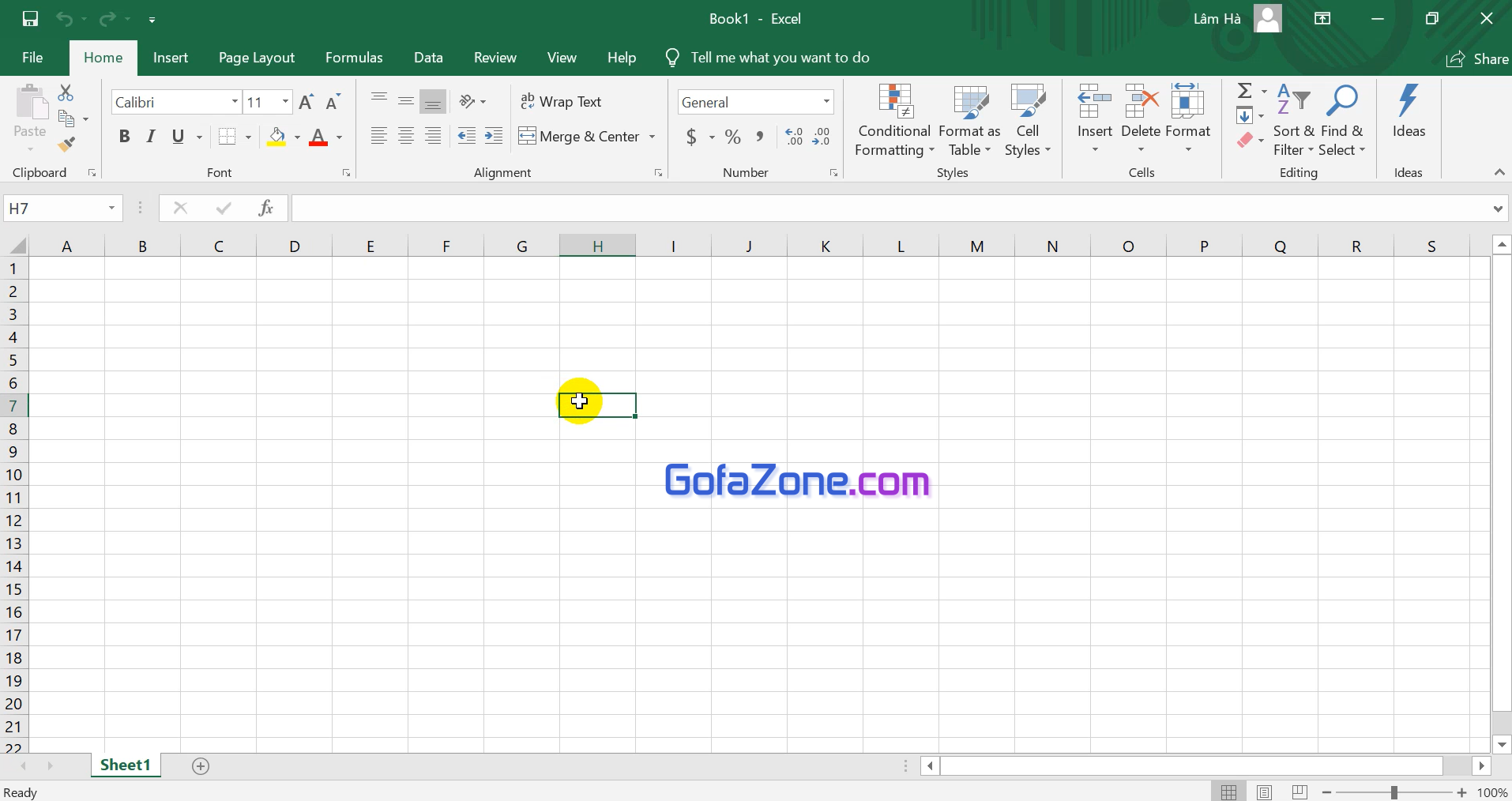Open the Borders dropdown arrow
The height and width of the screenshot is (801, 1512).
pyautogui.click(x=248, y=137)
